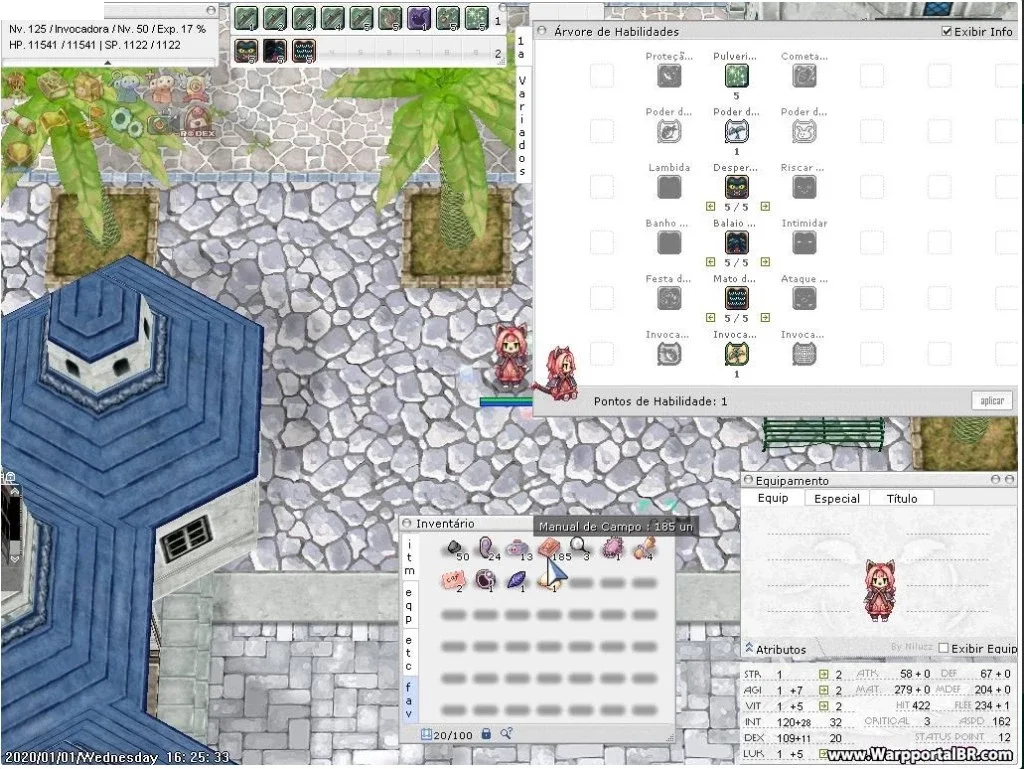This screenshot has width=1024, height=769.
Task: Click the aplicar button
Action: [x=992, y=400]
